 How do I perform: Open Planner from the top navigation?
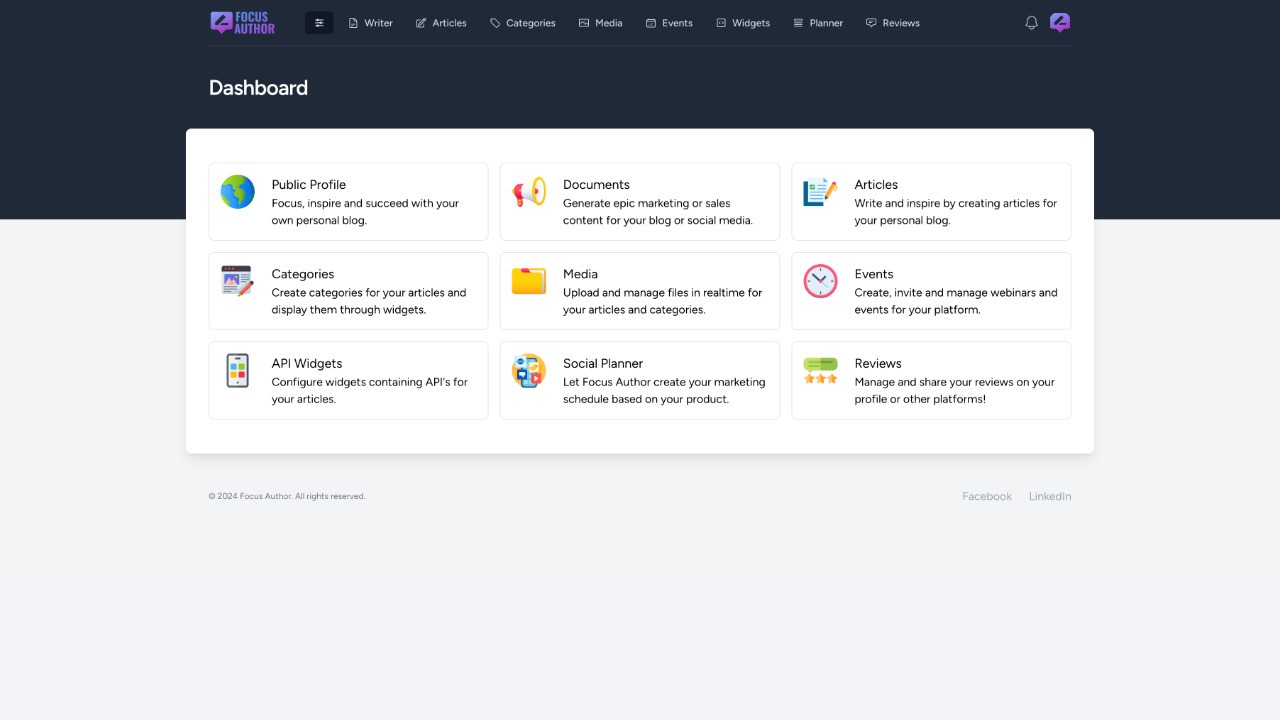pos(818,23)
